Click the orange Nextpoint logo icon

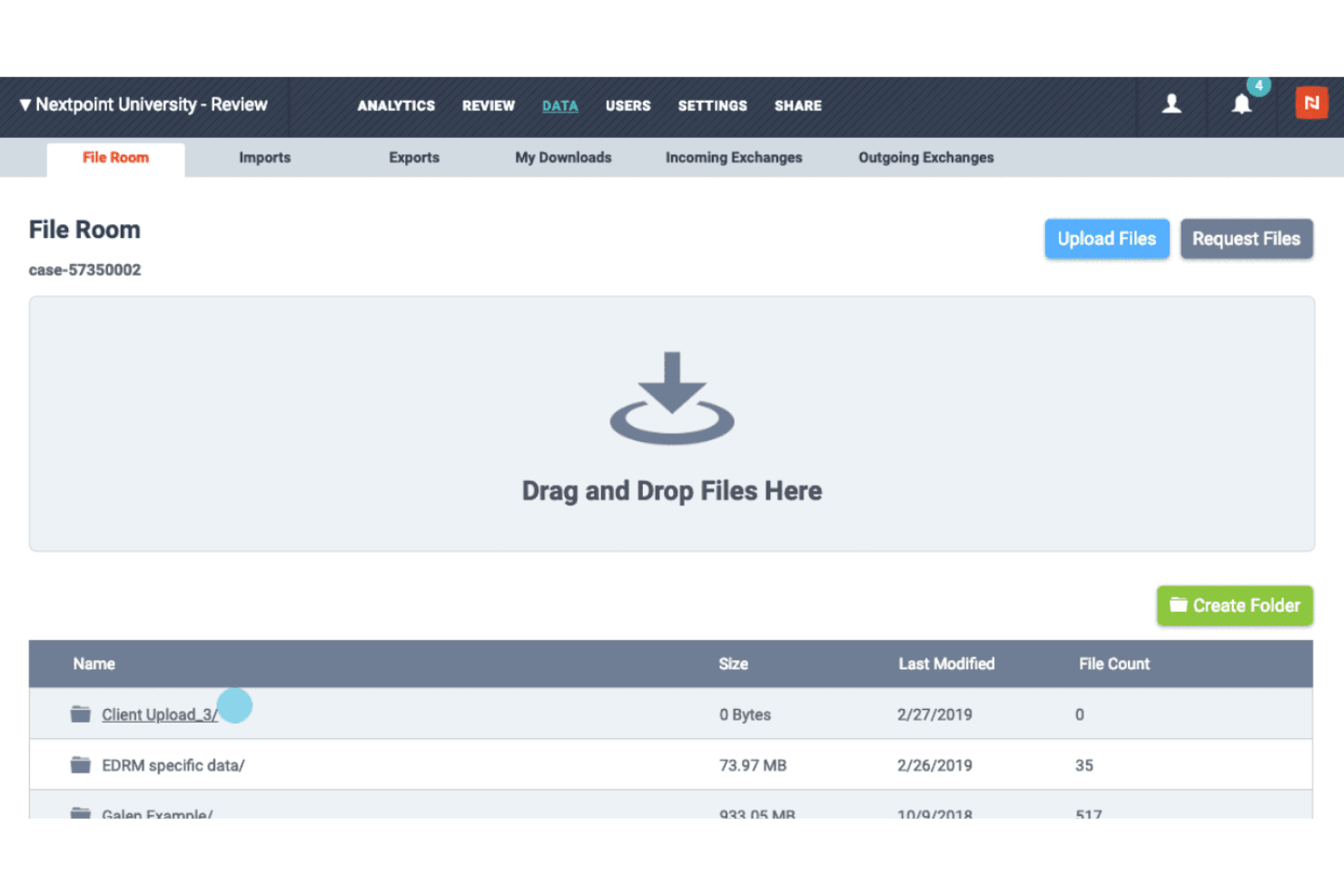coord(1311,103)
